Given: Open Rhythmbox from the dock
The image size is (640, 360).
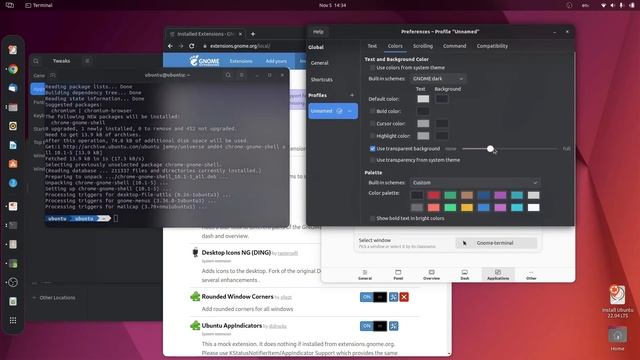Looking at the screenshot, I should 13,126.
